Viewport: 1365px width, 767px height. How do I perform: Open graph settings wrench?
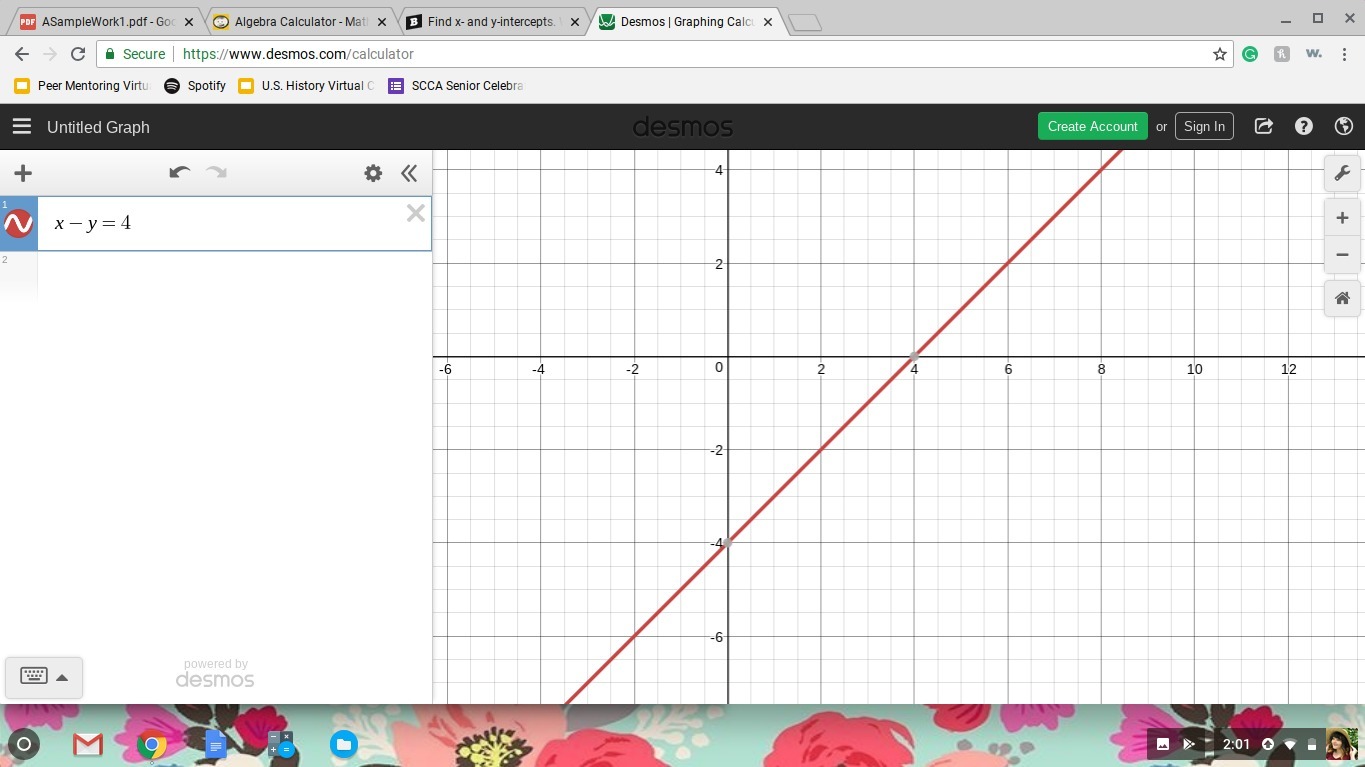pyautogui.click(x=1342, y=173)
